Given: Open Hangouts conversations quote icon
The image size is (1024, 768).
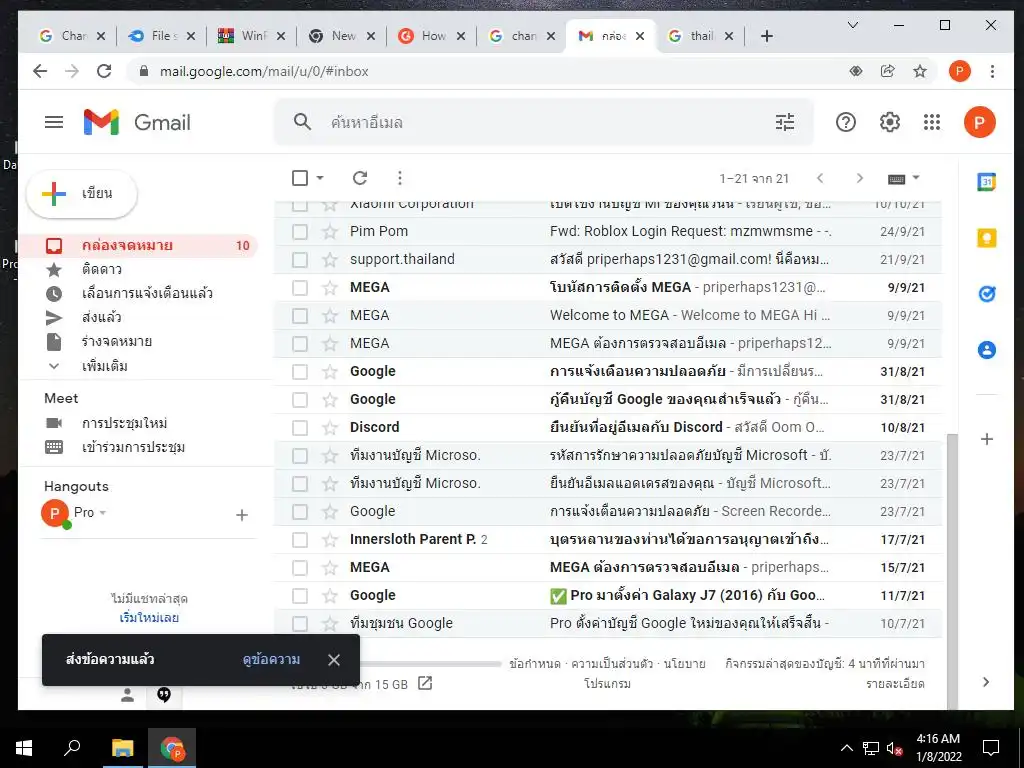Looking at the screenshot, I should (164, 695).
